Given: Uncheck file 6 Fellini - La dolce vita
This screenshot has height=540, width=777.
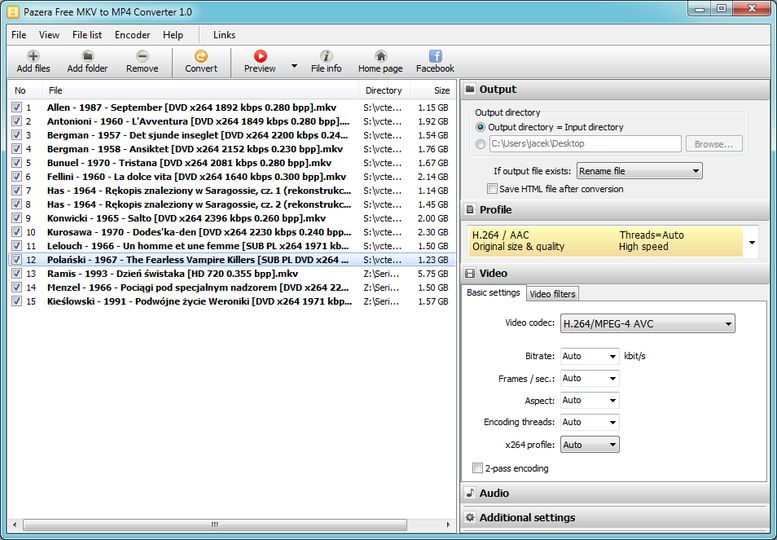Looking at the screenshot, I should point(16,176).
